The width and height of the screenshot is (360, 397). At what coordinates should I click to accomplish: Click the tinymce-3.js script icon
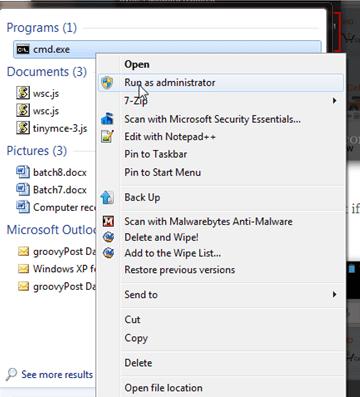pyautogui.click(x=23, y=128)
